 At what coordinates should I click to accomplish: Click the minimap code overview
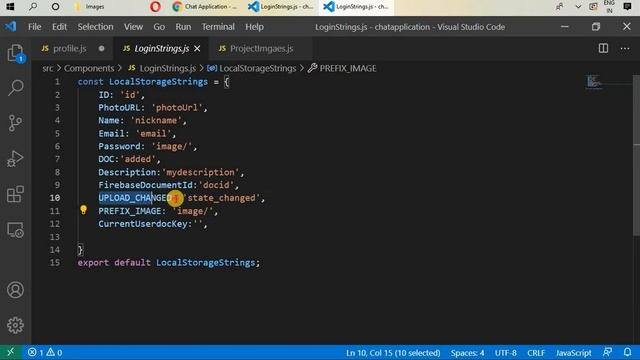pos(594,82)
